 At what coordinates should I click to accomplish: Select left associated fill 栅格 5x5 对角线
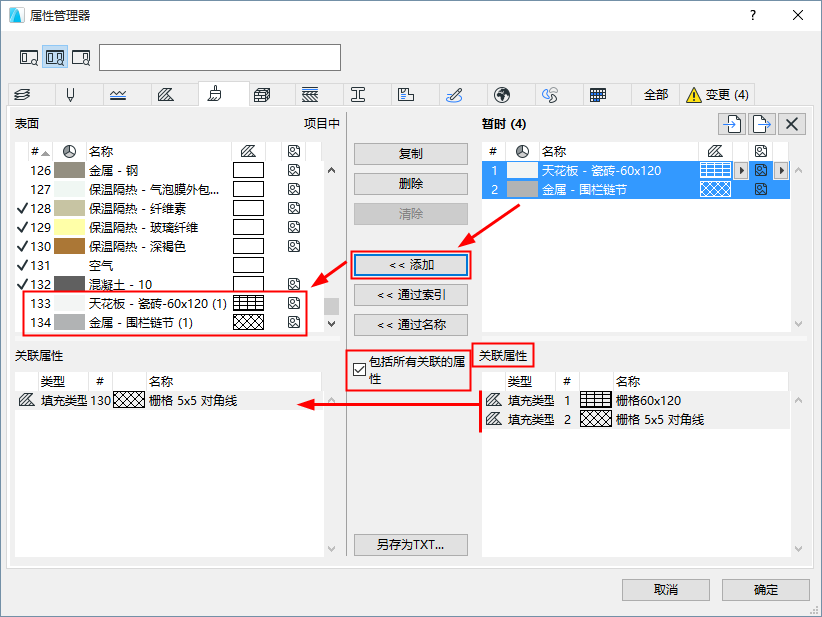pos(169,400)
